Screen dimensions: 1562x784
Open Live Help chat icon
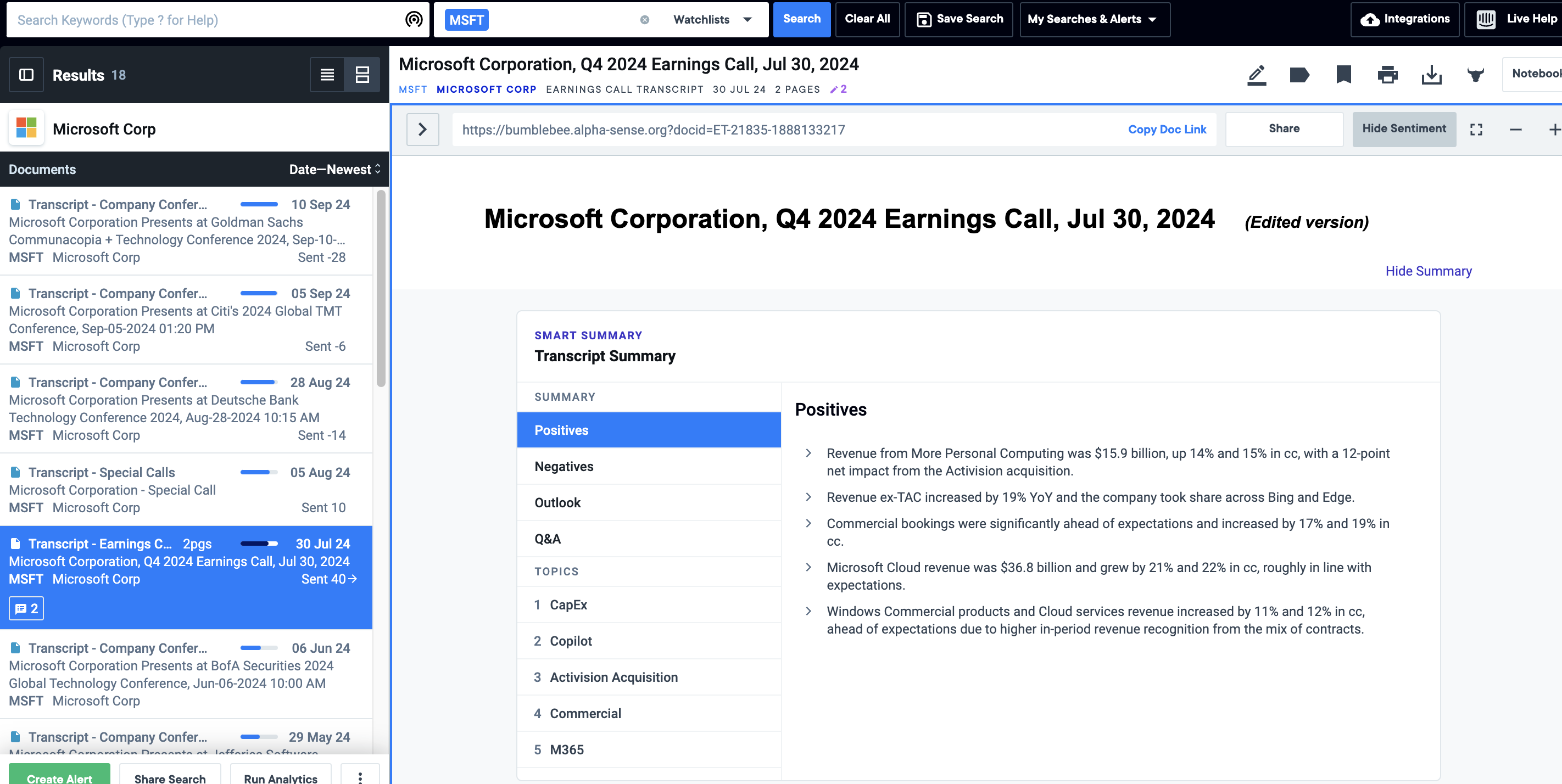point(1486,19)
